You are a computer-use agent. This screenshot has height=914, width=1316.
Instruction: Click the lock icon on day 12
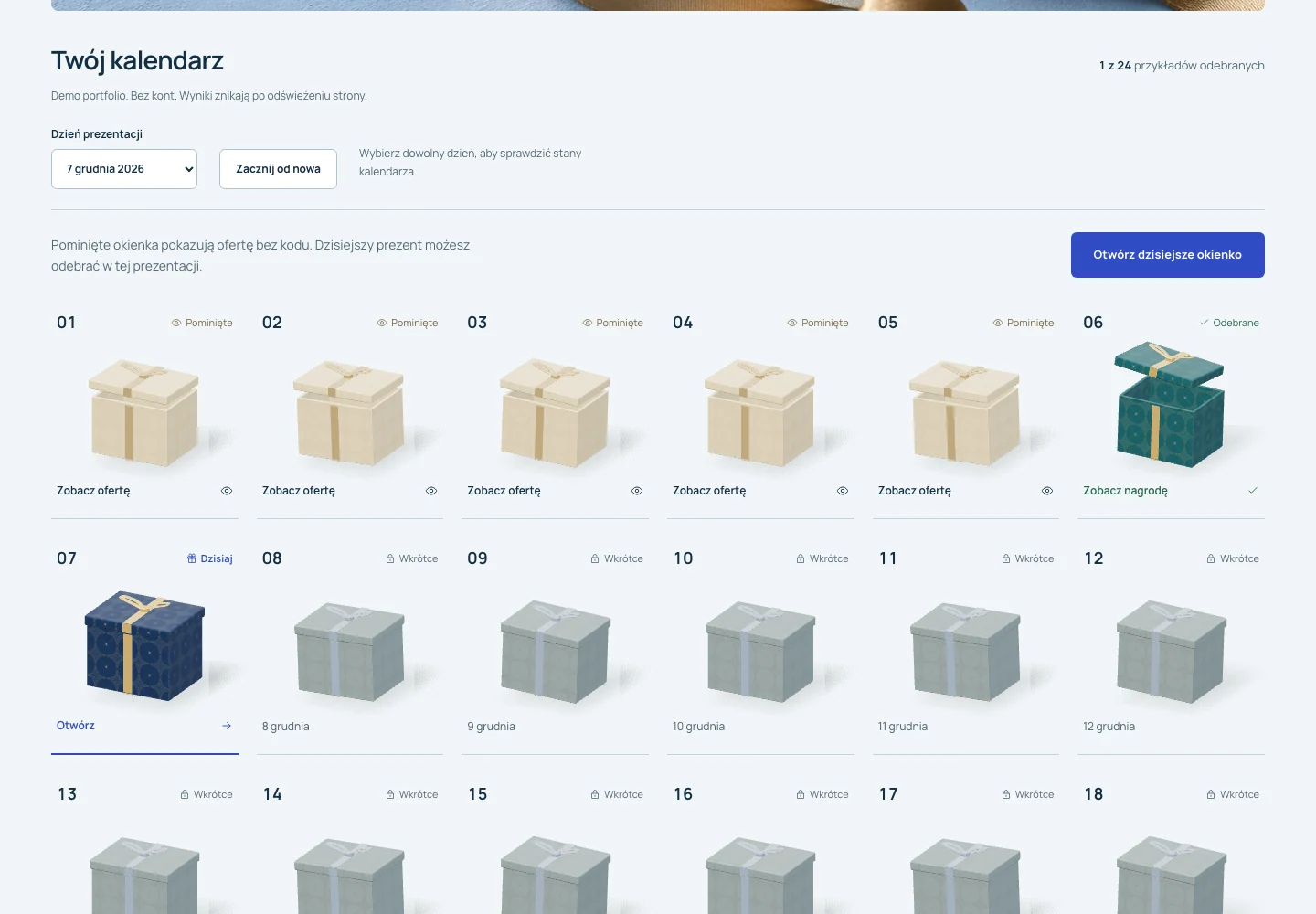[x=1211, y=558]
